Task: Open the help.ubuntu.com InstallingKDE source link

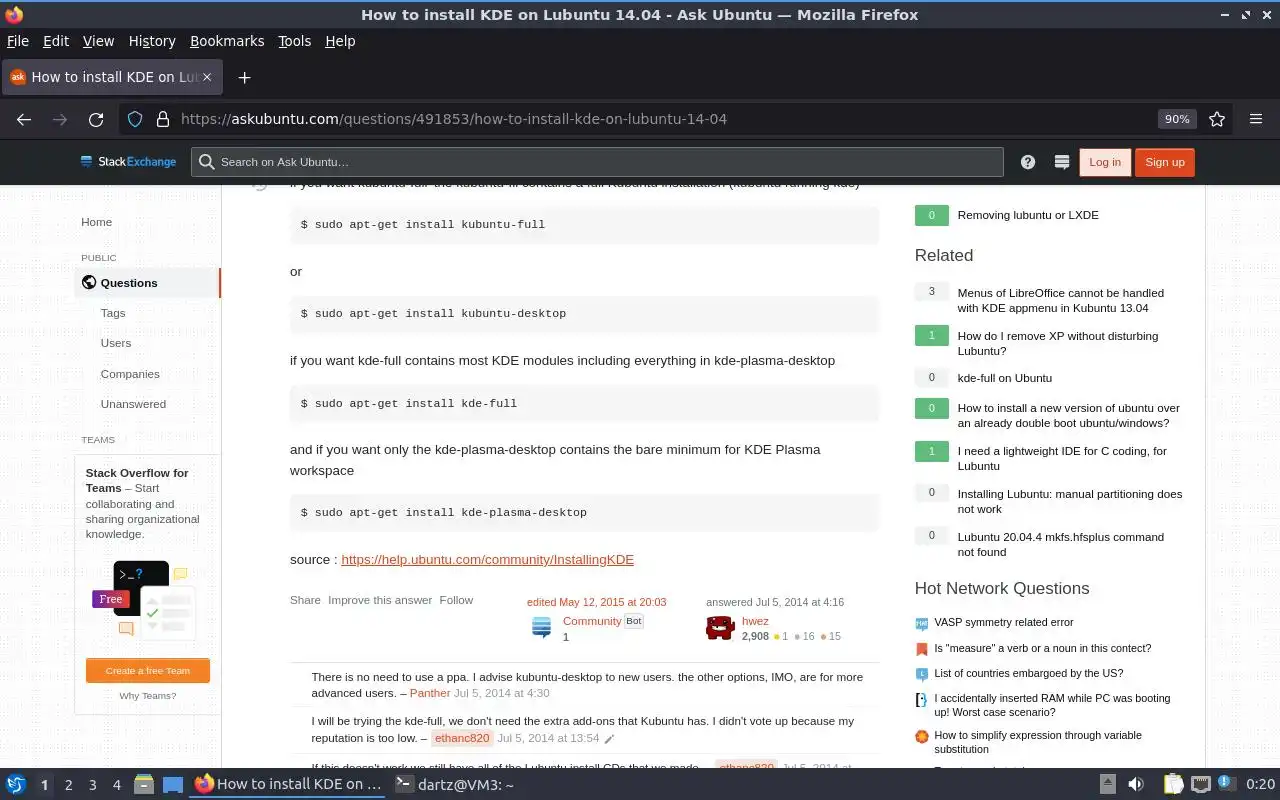Action: pos(487,560)
